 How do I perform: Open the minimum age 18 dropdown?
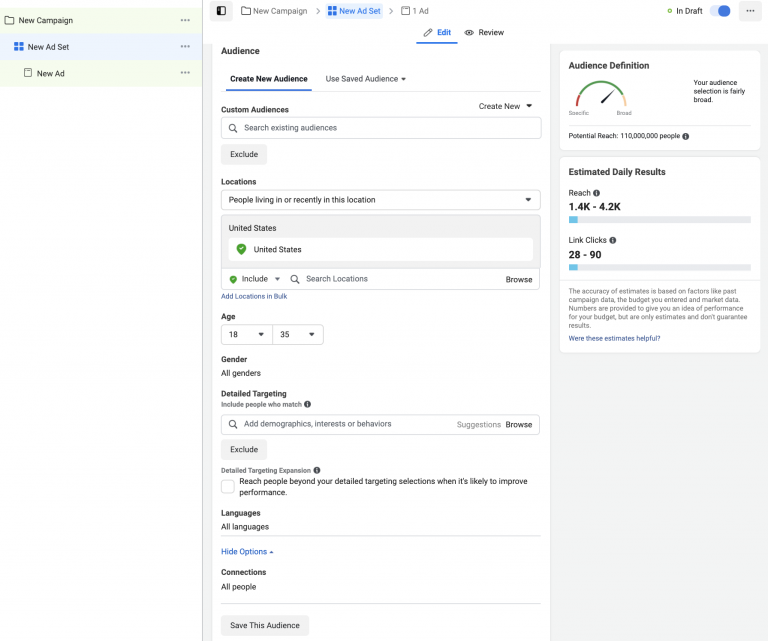point(246,335)
